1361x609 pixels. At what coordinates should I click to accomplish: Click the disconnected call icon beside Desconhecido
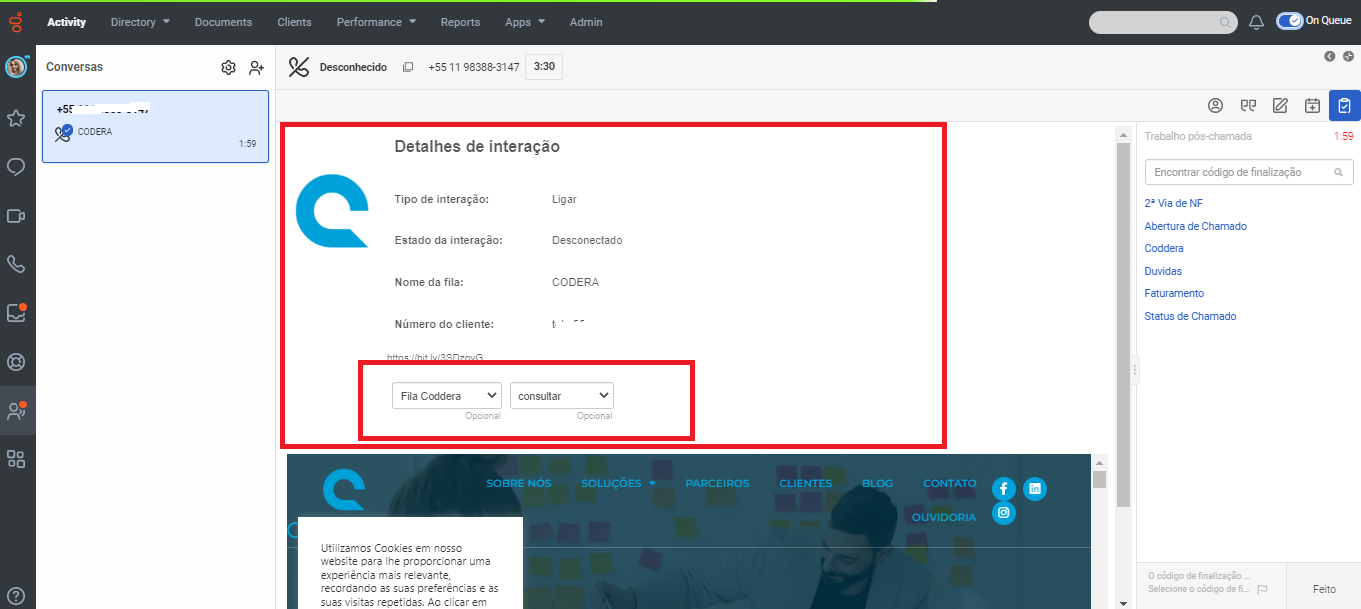[299, 67]
